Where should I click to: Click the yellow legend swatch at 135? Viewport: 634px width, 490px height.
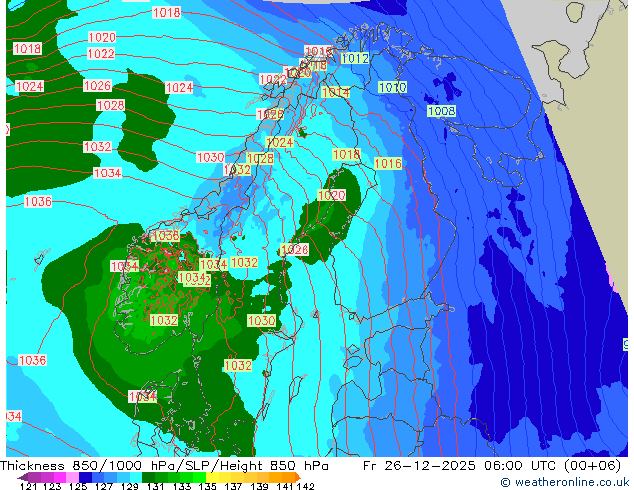pyautogui.click(x=212, y=477)
